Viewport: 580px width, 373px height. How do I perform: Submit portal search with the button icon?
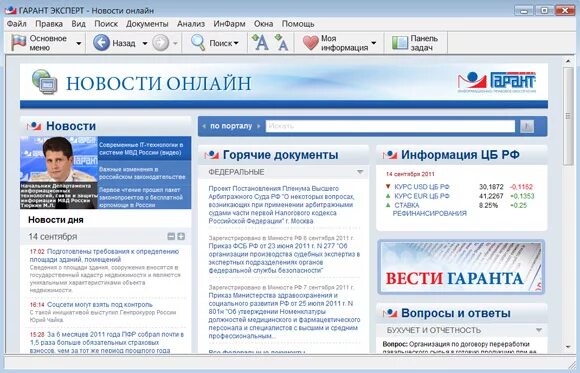[527, 127]
